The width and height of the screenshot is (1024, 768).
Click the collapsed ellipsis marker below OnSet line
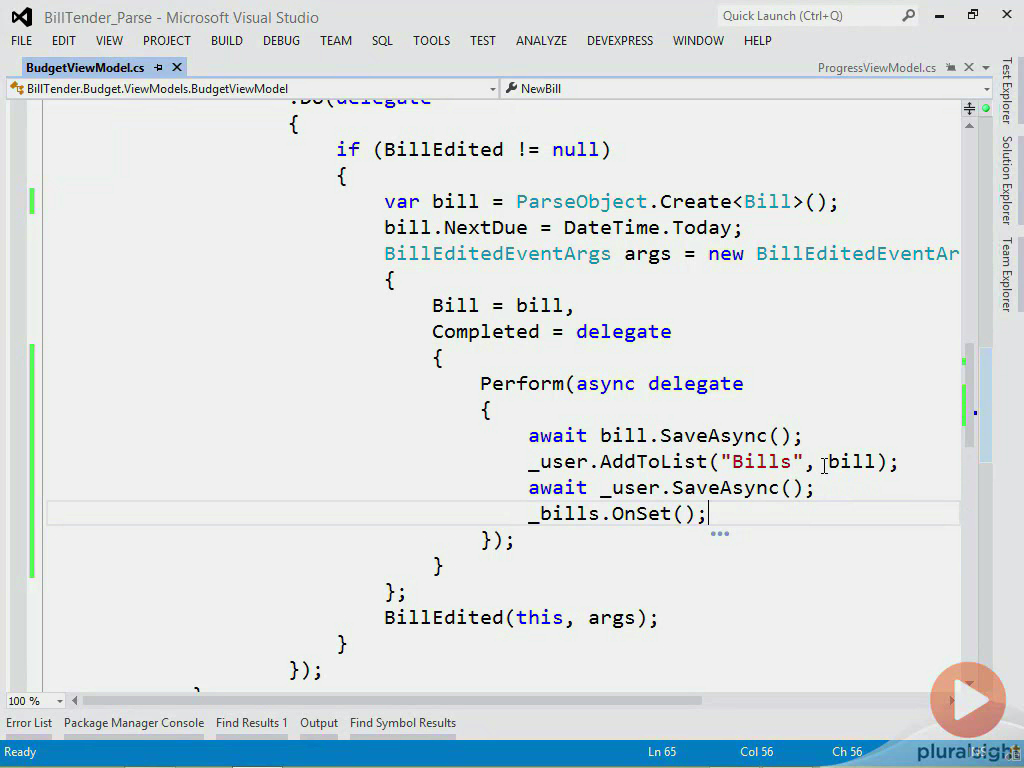pos(720,534)
